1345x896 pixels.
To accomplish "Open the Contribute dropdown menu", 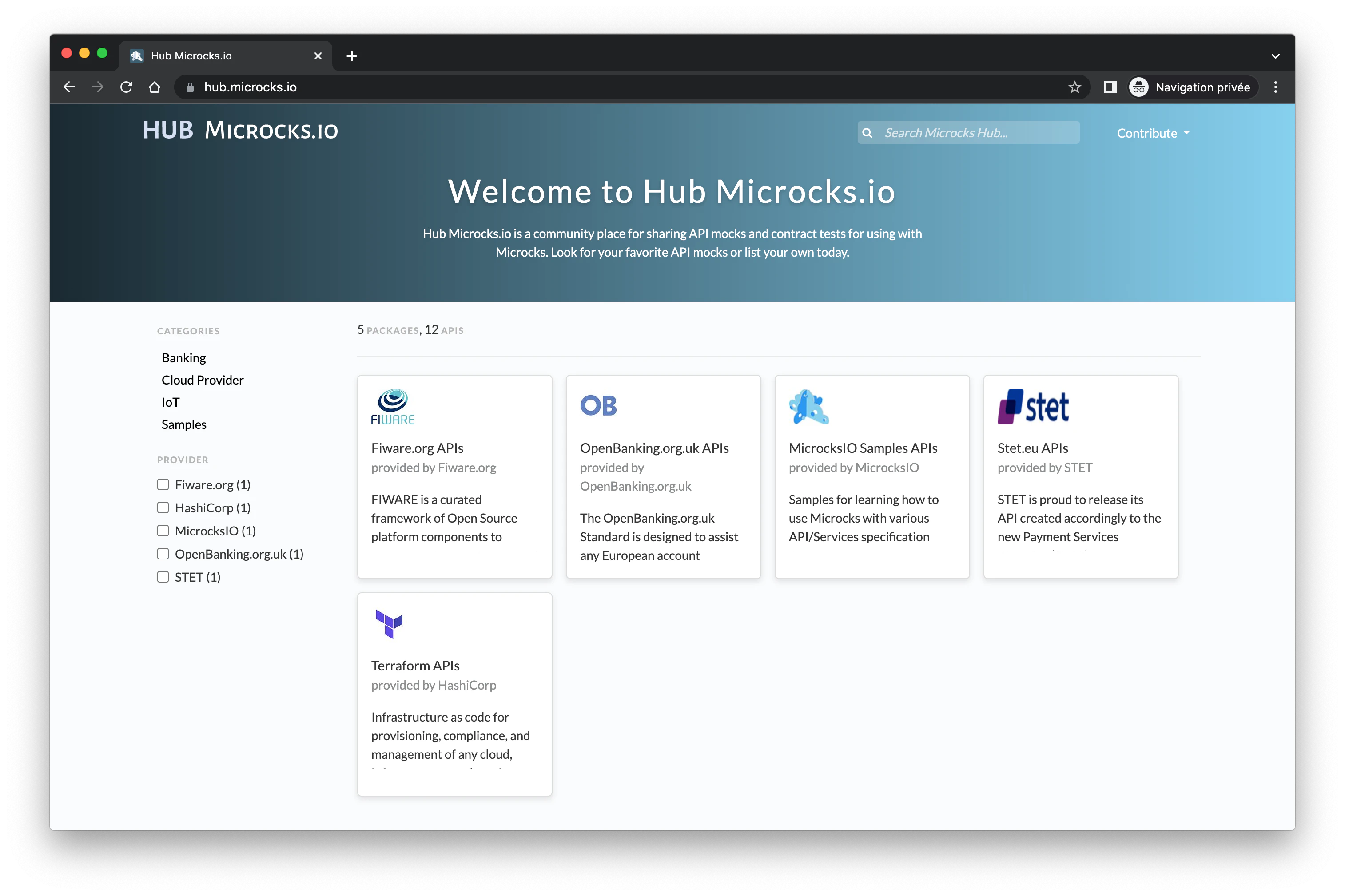I will pyautogui.click(x=1153, y=133).
